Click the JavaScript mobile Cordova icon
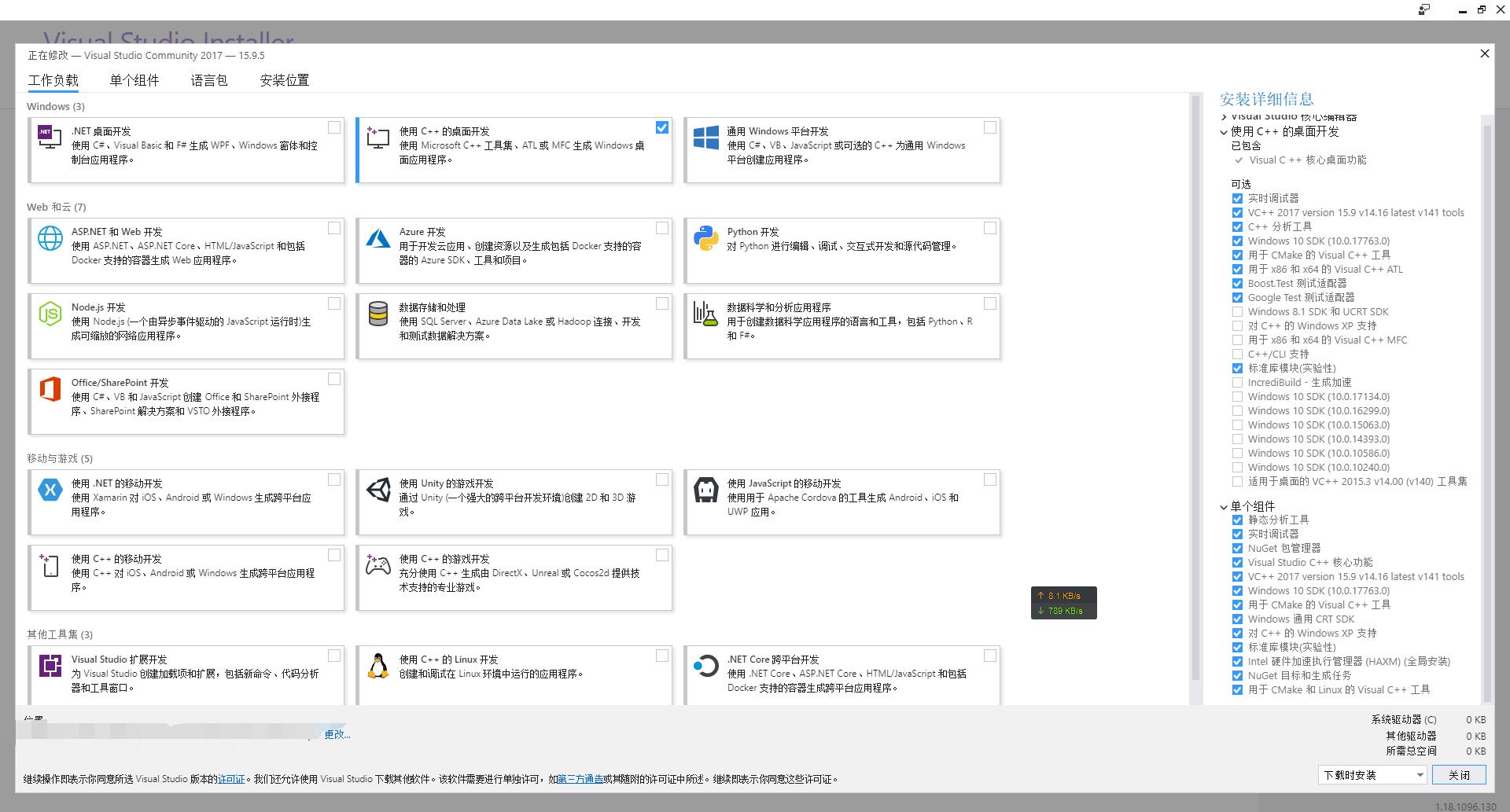The image size is (1510, 812). [x=705, y=490]
